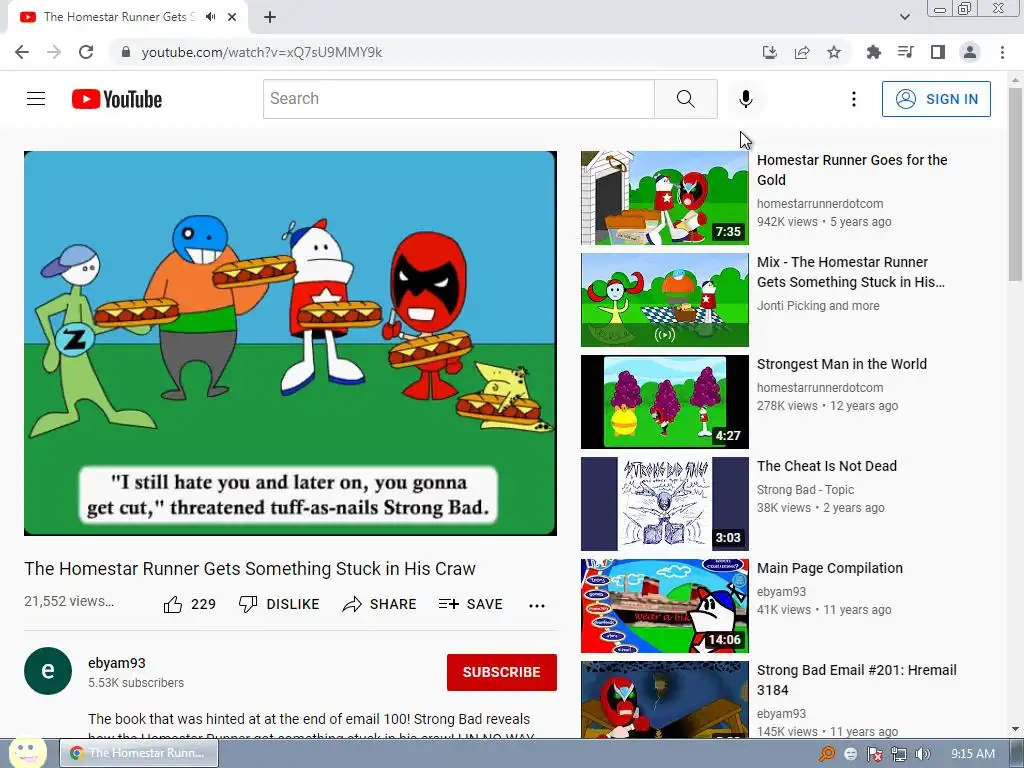Click the search magnifier button

[686, 99]
